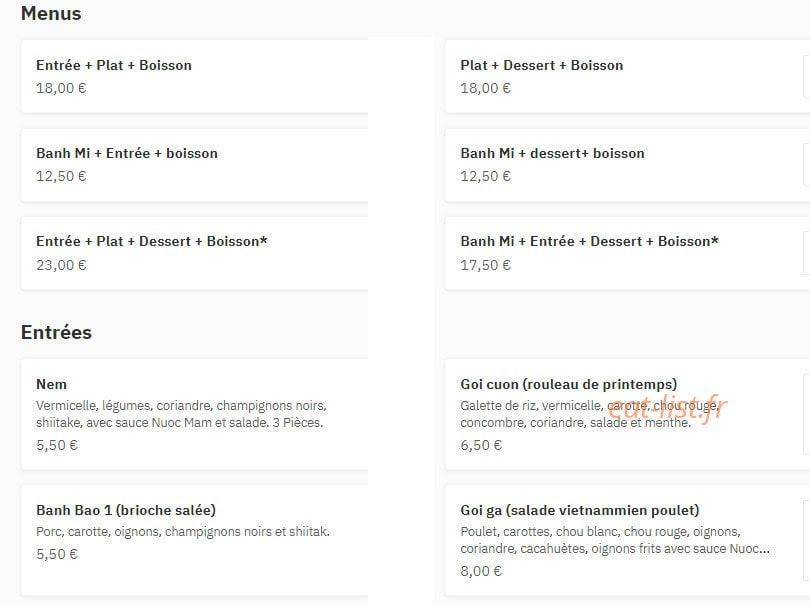Click the 8,00 € price of Goi ga
Image resolution: width=810 pixels, height=605 pixels.
click(x=481, y=571)
